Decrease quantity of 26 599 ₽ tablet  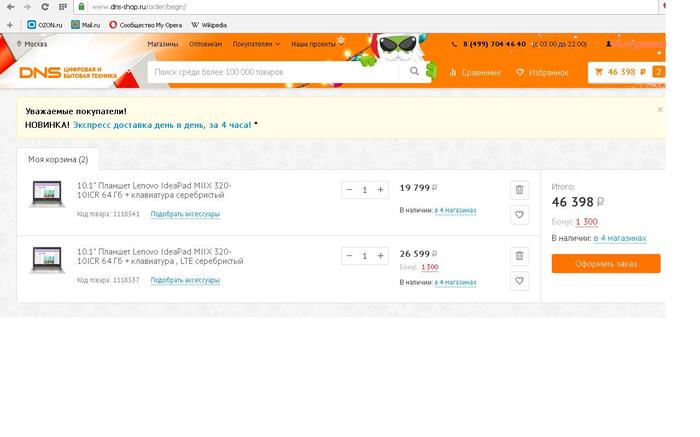pyautogui.click(x=350, y=256)
